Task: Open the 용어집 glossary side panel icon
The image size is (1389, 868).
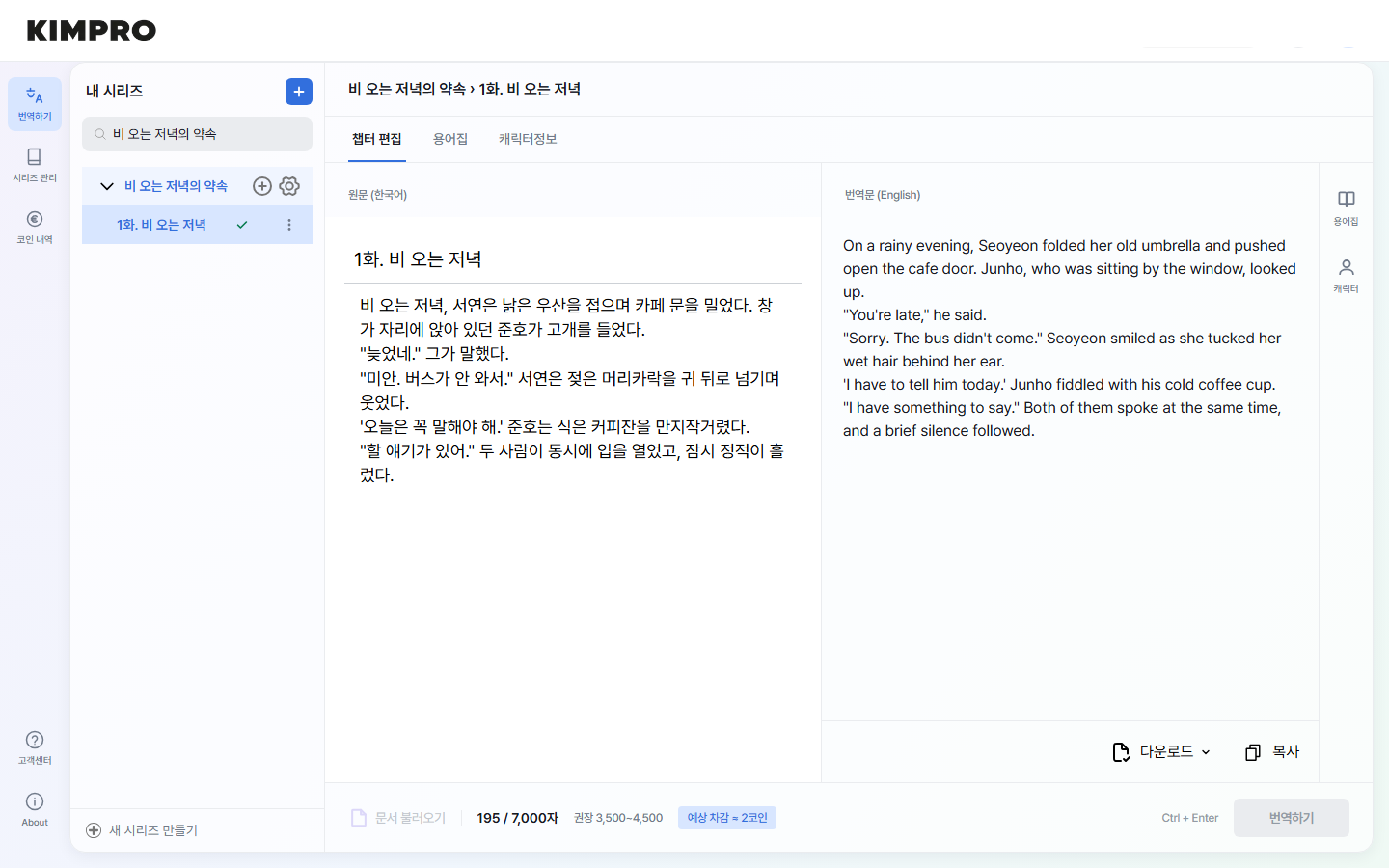Action: tap(1346, 207)
